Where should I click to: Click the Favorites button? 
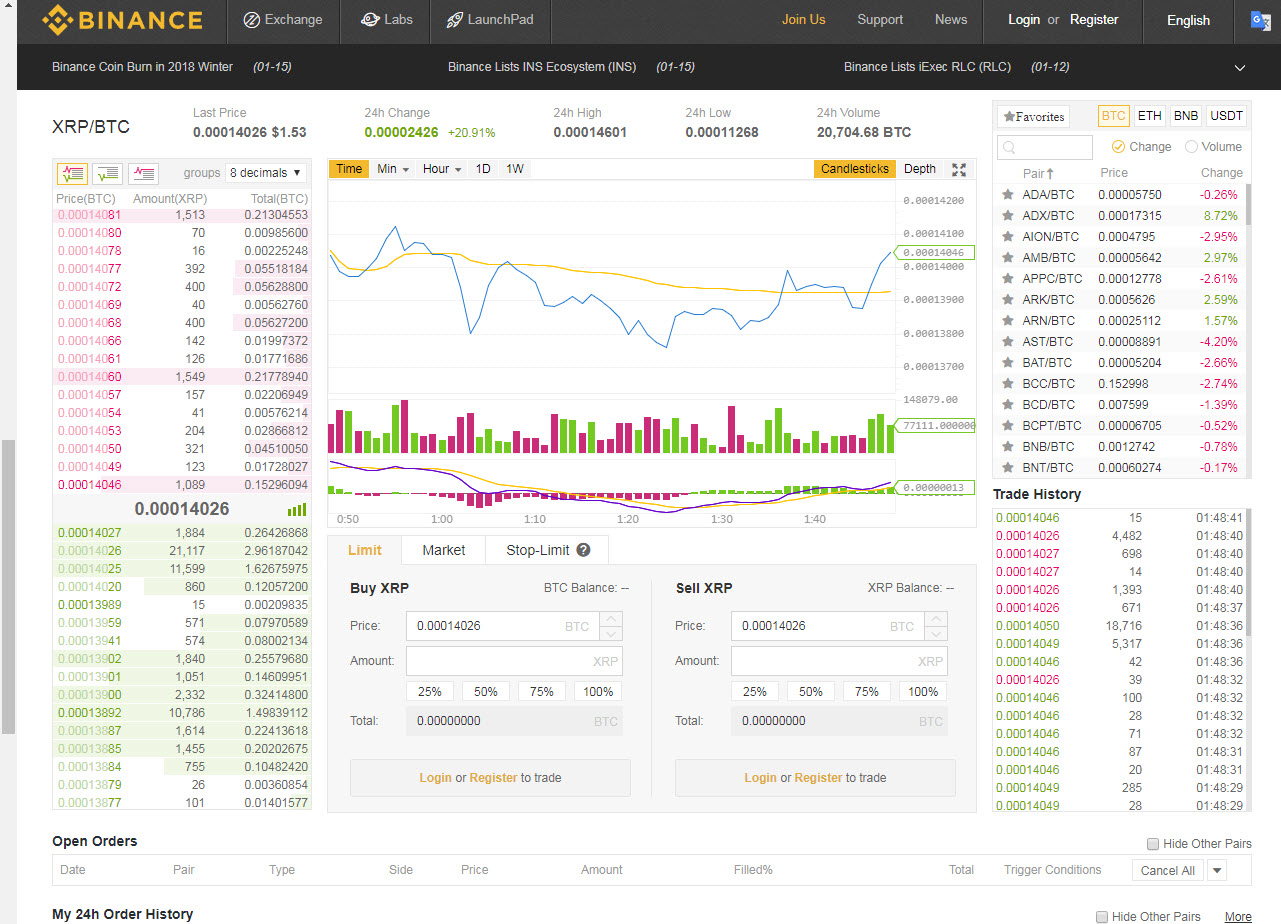click(x=1033, y=117)
